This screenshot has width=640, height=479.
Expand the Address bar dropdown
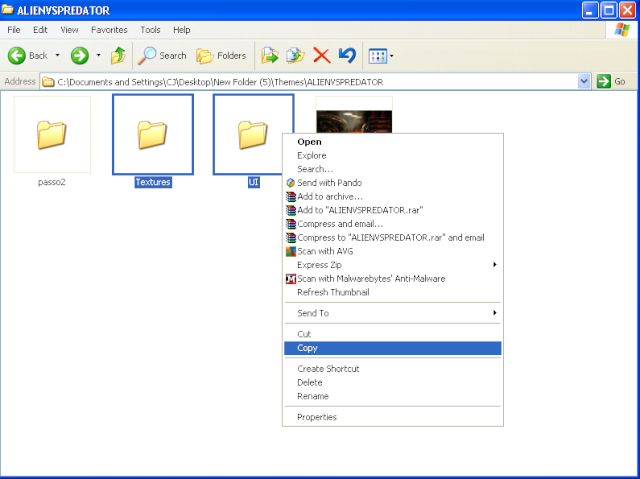[584, 81]
